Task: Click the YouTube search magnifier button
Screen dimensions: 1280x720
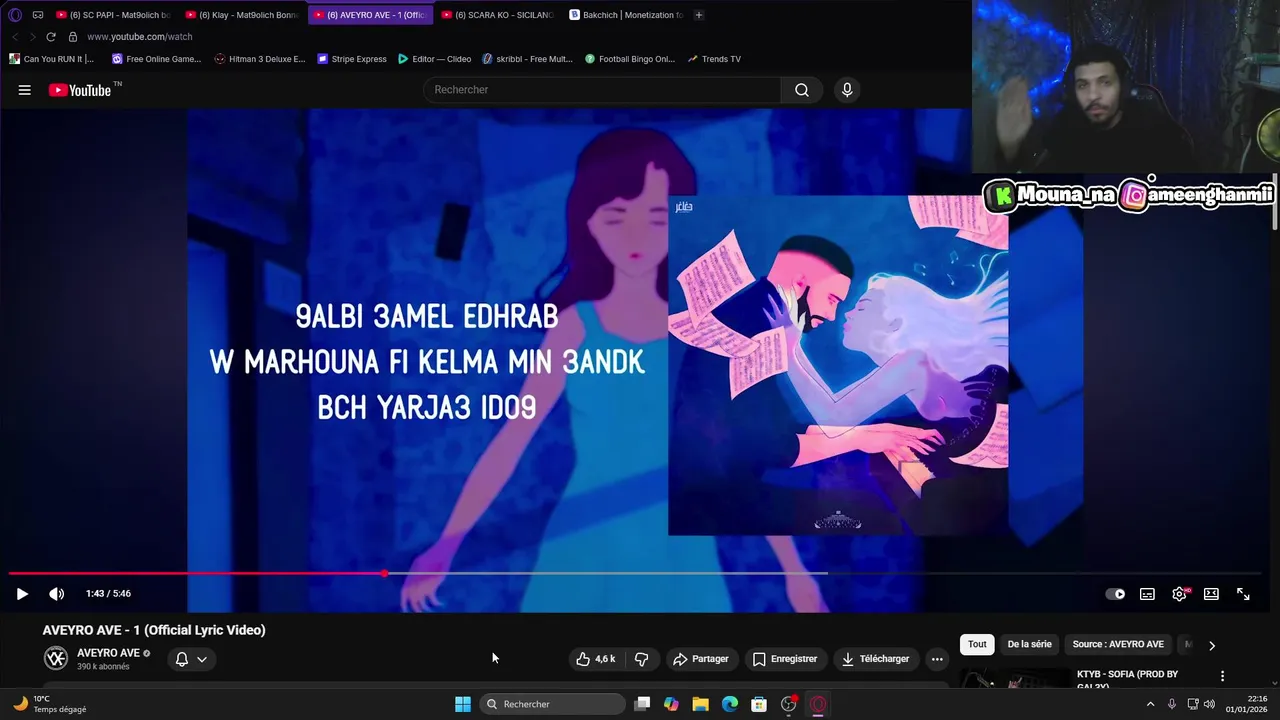Action: coord(802,90)
